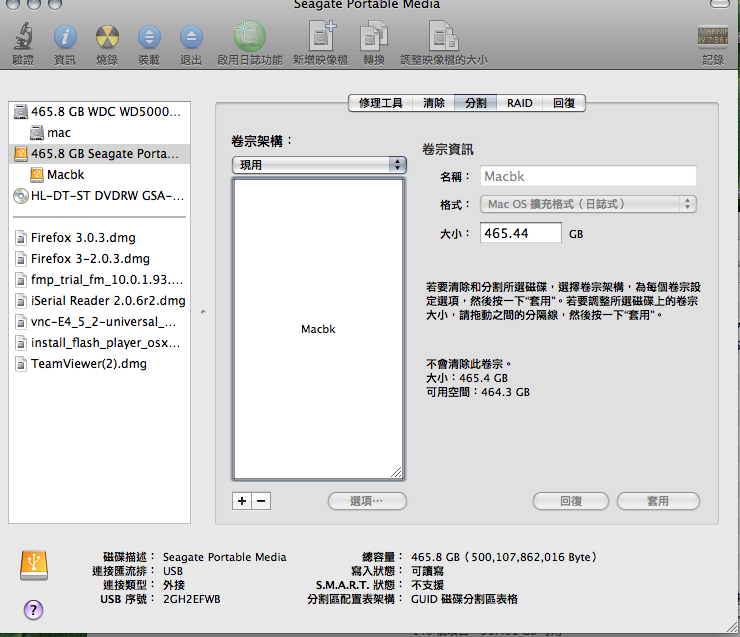Switch to the Partition (分割) tab
740x637 pixels.
click(x=475, y=103)
